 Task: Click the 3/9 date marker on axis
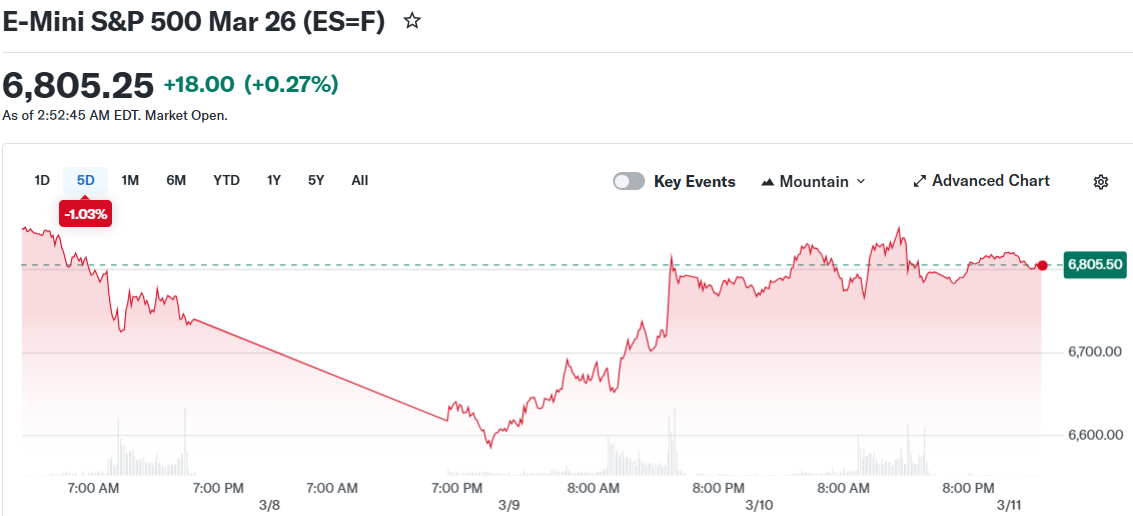pyautogui.click(x=509, y=505)
